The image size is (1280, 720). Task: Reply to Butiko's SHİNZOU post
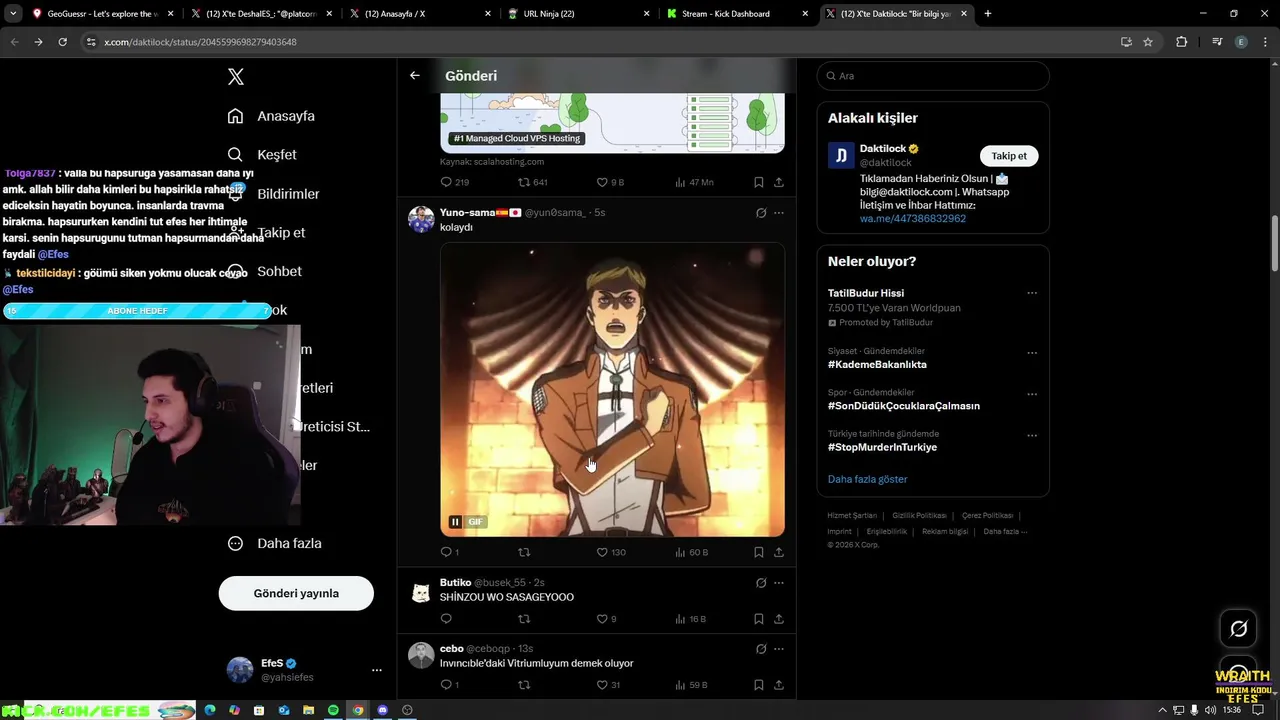tap(446, 619)
